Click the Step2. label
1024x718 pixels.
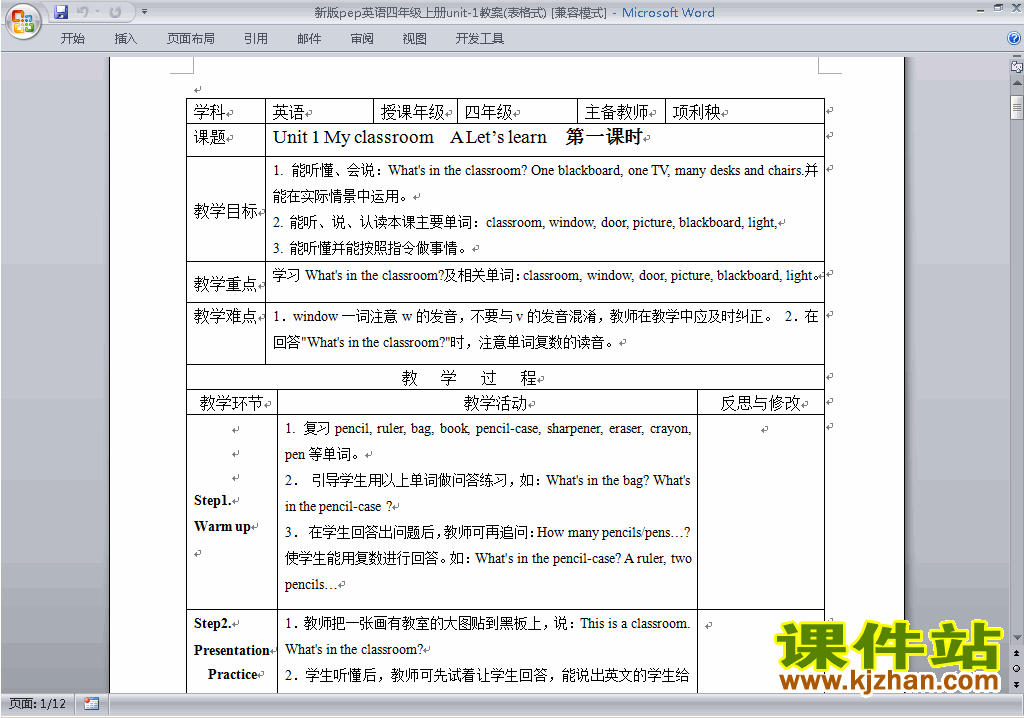[x=212, y=623]
